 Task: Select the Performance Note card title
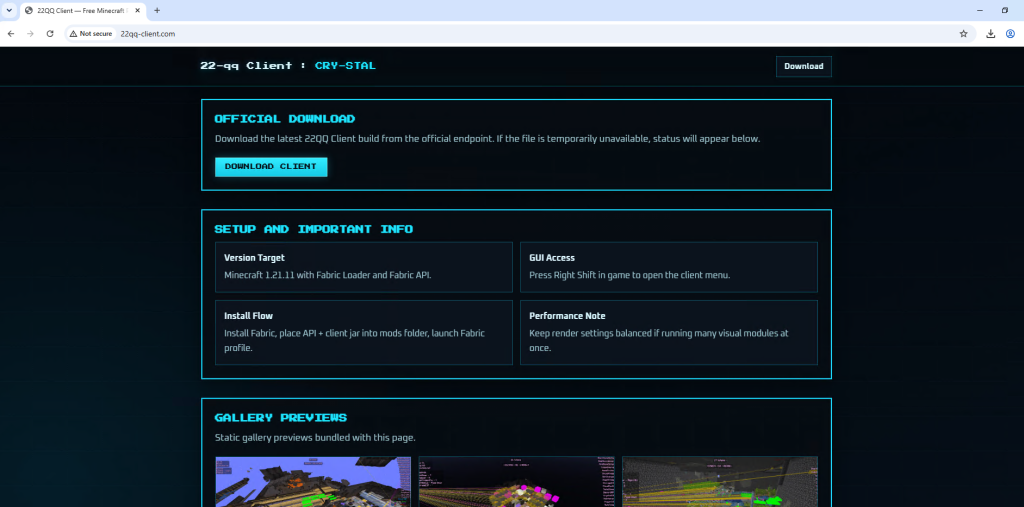[x=567, y=316]
